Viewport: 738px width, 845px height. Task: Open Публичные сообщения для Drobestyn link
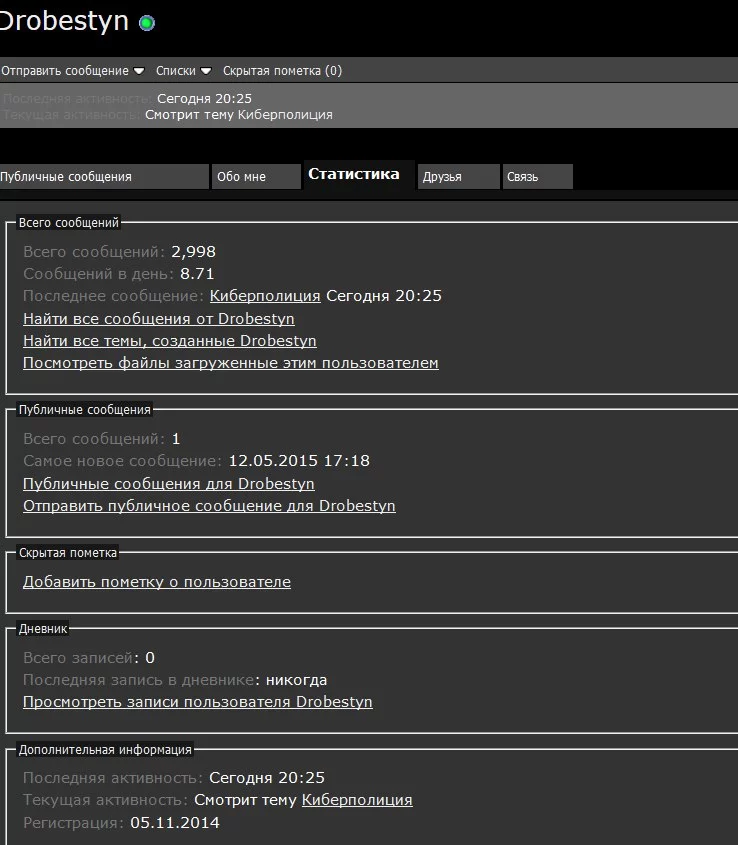tap(168, 484)
